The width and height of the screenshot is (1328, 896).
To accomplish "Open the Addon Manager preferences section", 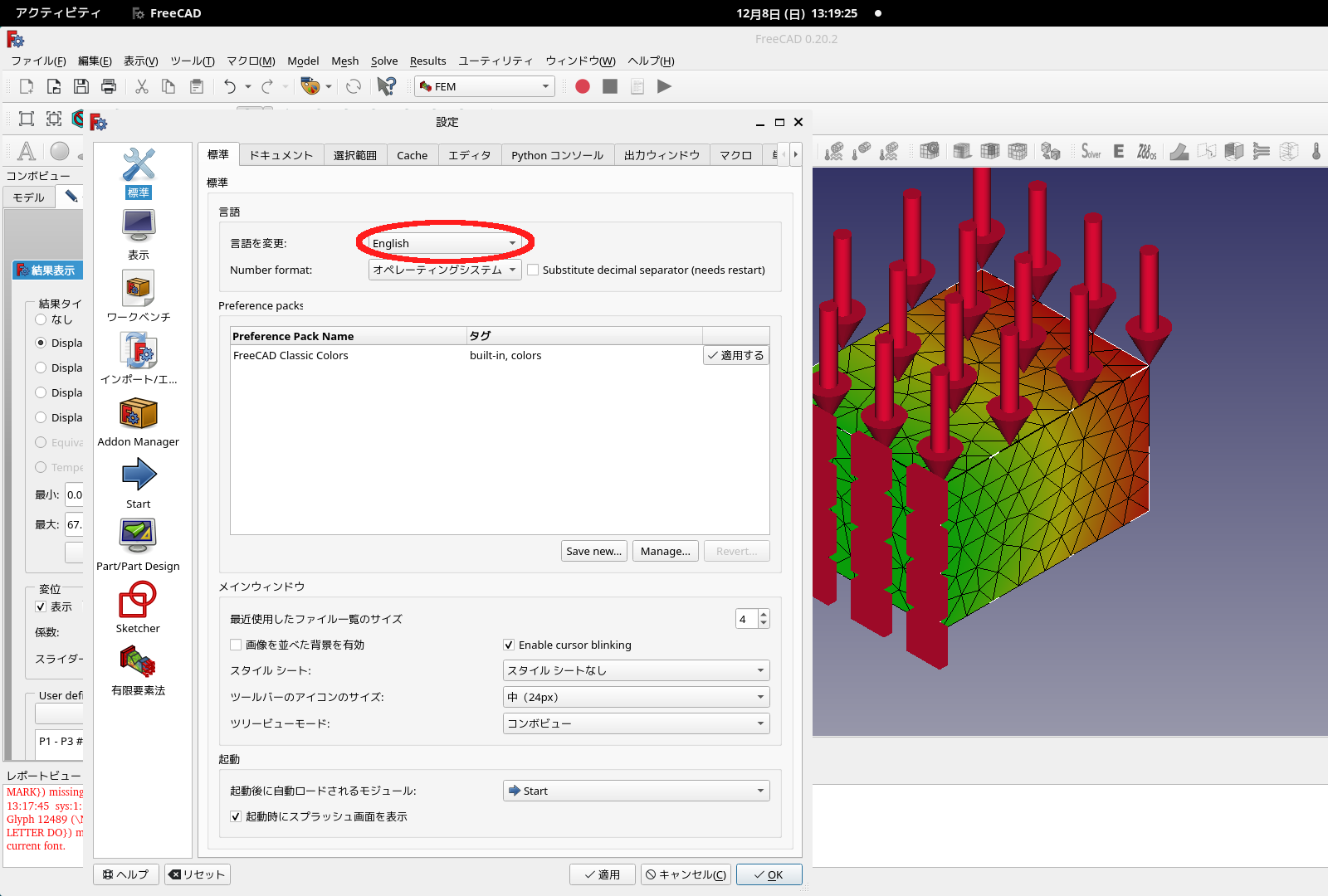I will [x=139, y=422].
